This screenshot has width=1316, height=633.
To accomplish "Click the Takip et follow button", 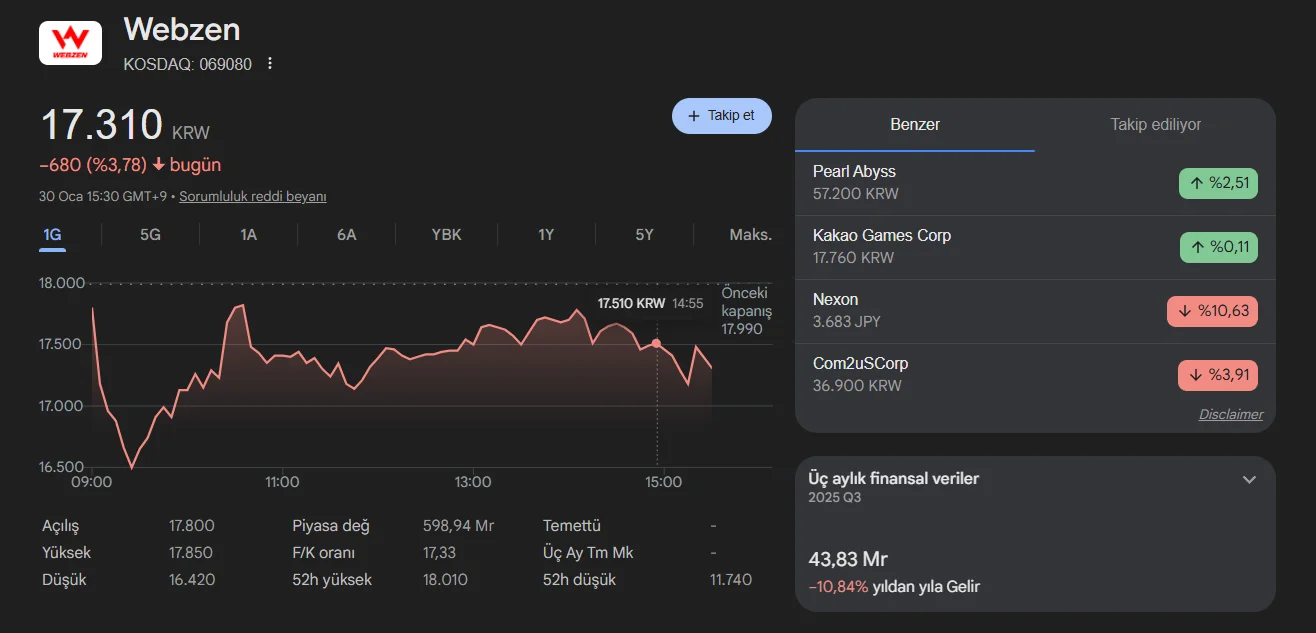I will click(x=721, y=116).
